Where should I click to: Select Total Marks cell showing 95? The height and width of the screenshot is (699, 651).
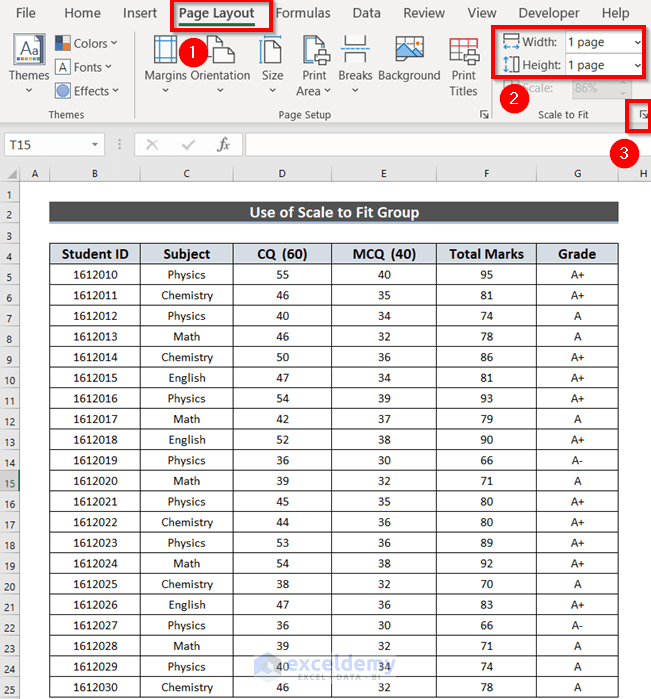coord(486,275)
